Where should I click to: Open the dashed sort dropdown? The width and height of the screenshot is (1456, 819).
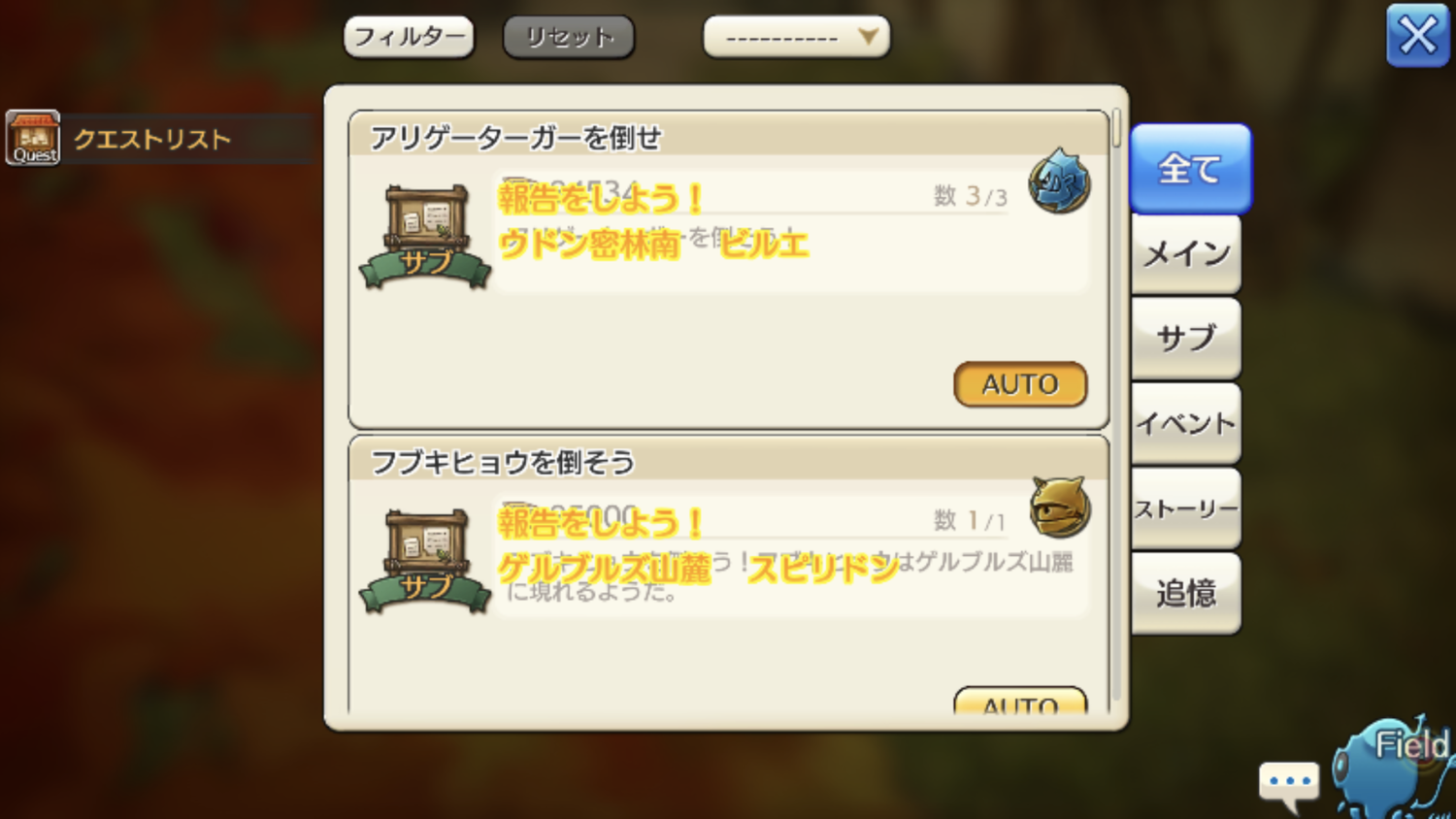(x=796, y=37)
